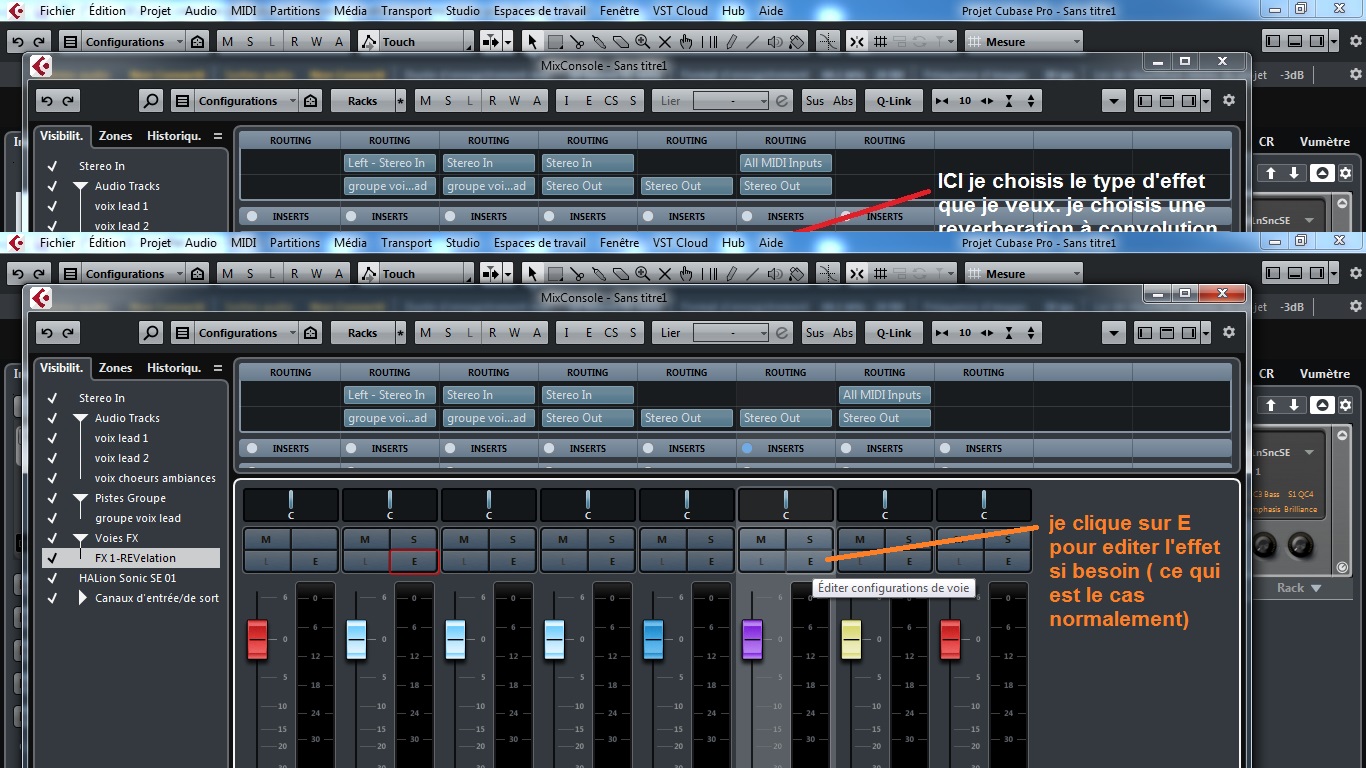
Task: Click the purple channel fader handle
Action: pyautogui.click(x=752, y=639)
